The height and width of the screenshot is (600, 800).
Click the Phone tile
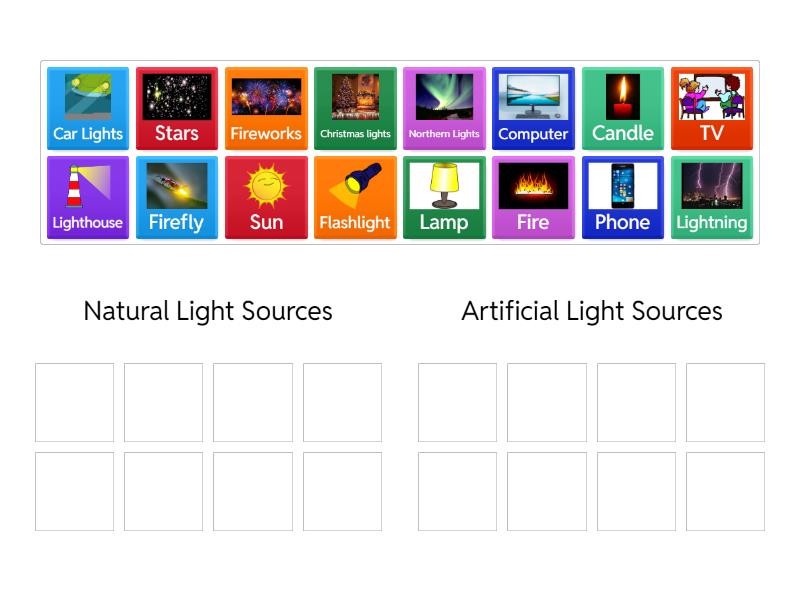click(622, 197)
